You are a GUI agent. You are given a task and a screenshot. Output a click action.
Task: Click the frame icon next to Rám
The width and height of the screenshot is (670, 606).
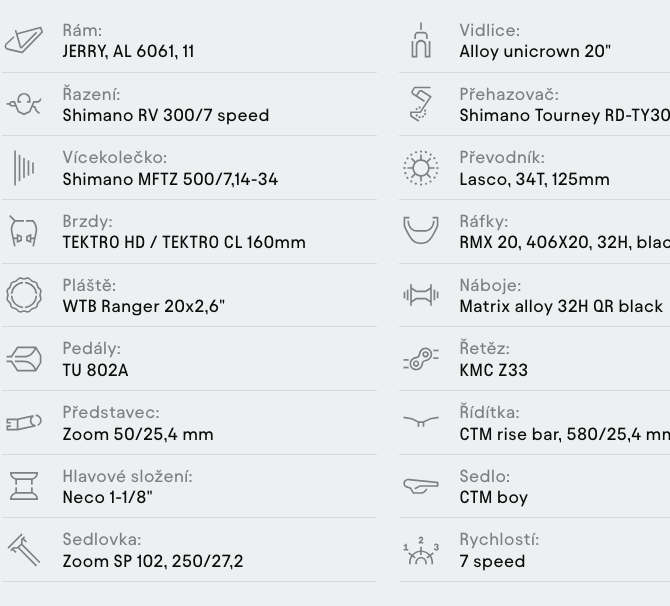click(24, 40)
